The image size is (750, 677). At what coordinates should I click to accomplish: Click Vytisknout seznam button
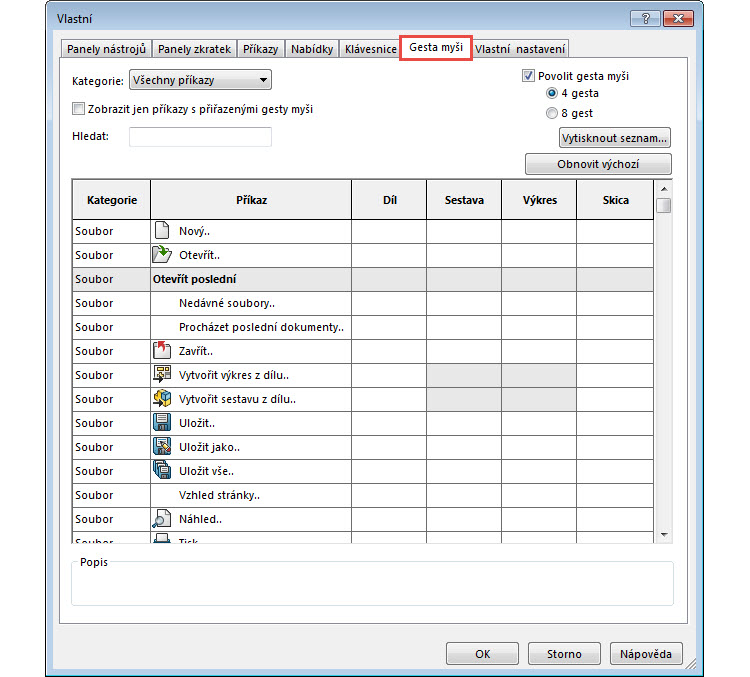click(614, 138)
